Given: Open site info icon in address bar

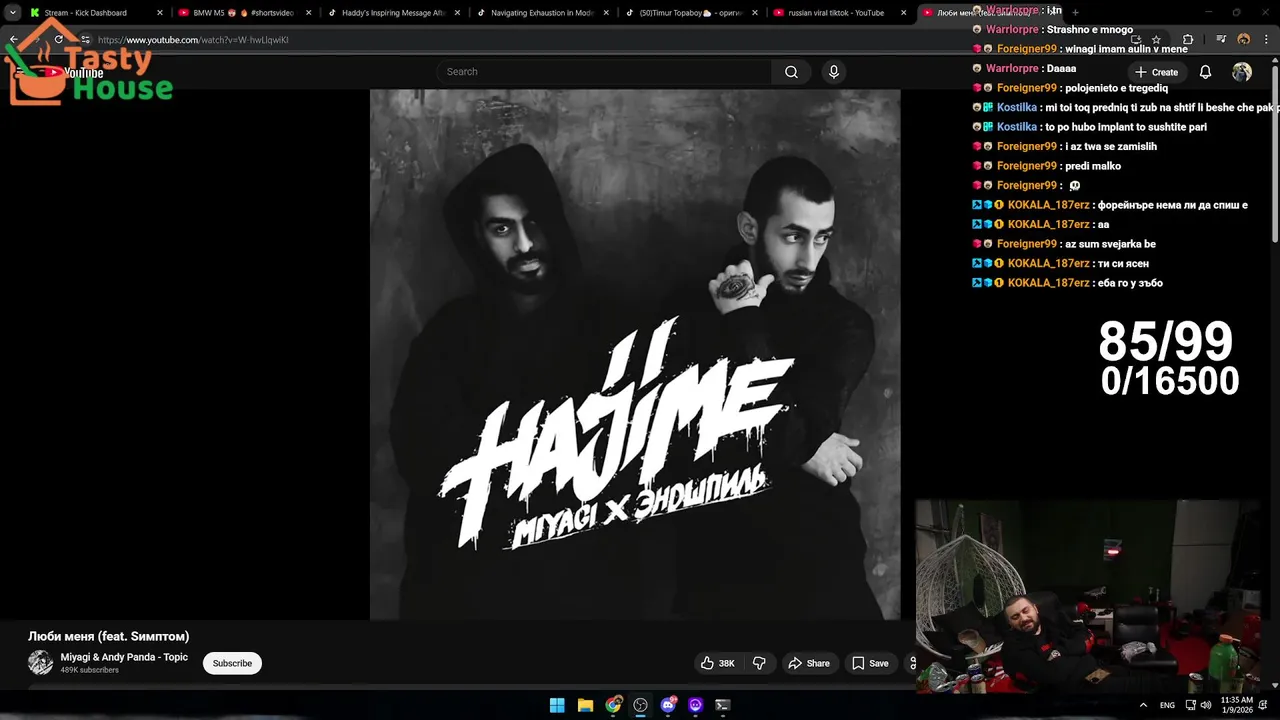Looking at the screenshot, I should (85, 40).
